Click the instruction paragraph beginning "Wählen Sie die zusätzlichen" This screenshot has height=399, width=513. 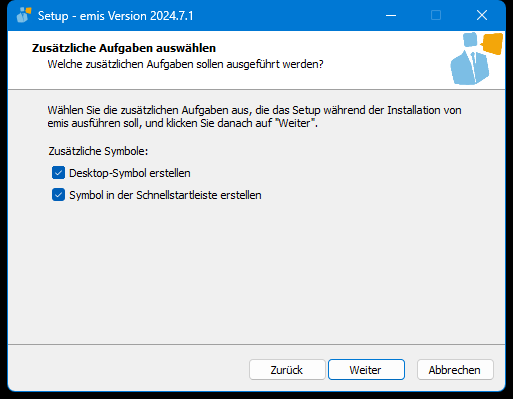click(x=254, y=117)
